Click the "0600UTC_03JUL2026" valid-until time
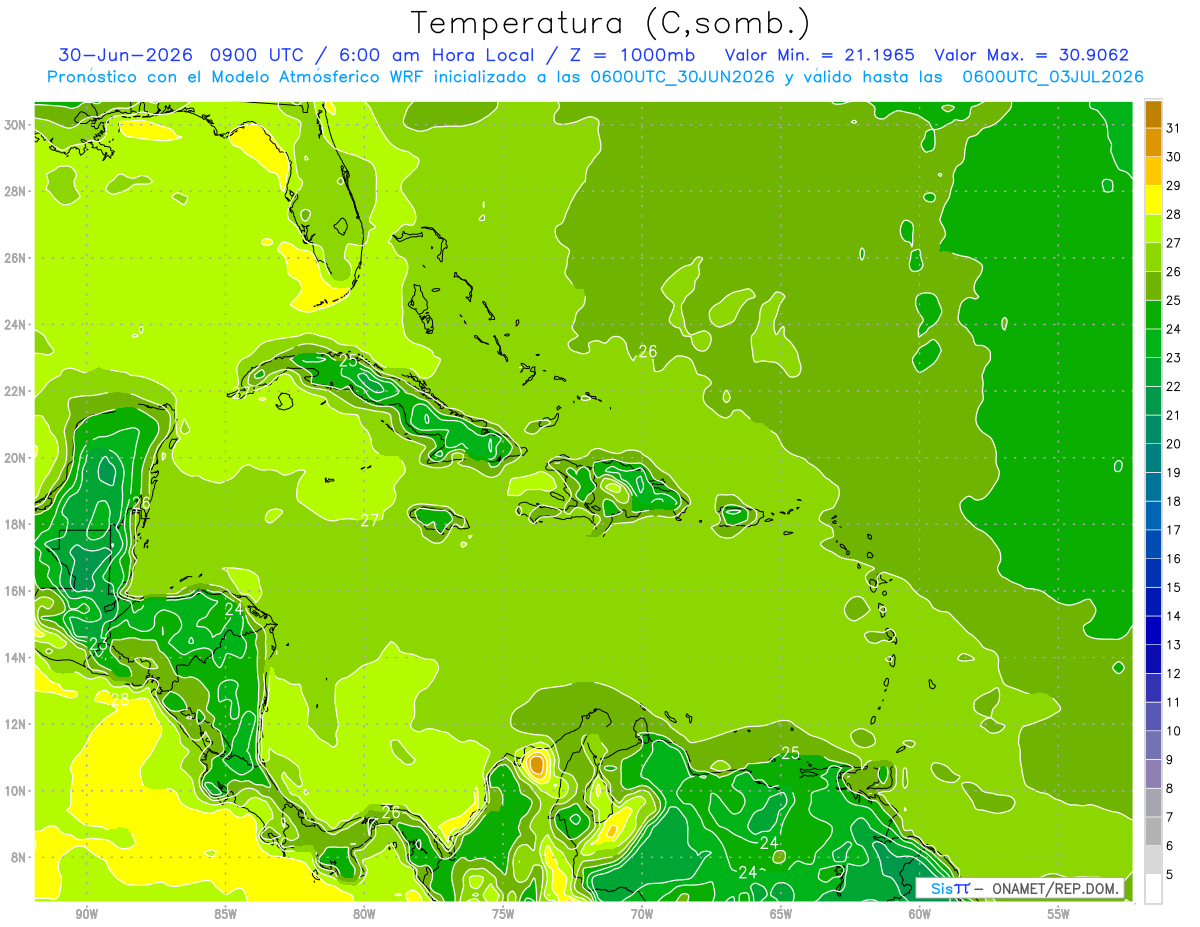Screen dimensions: 1200x927 [x=1052, y=77]
